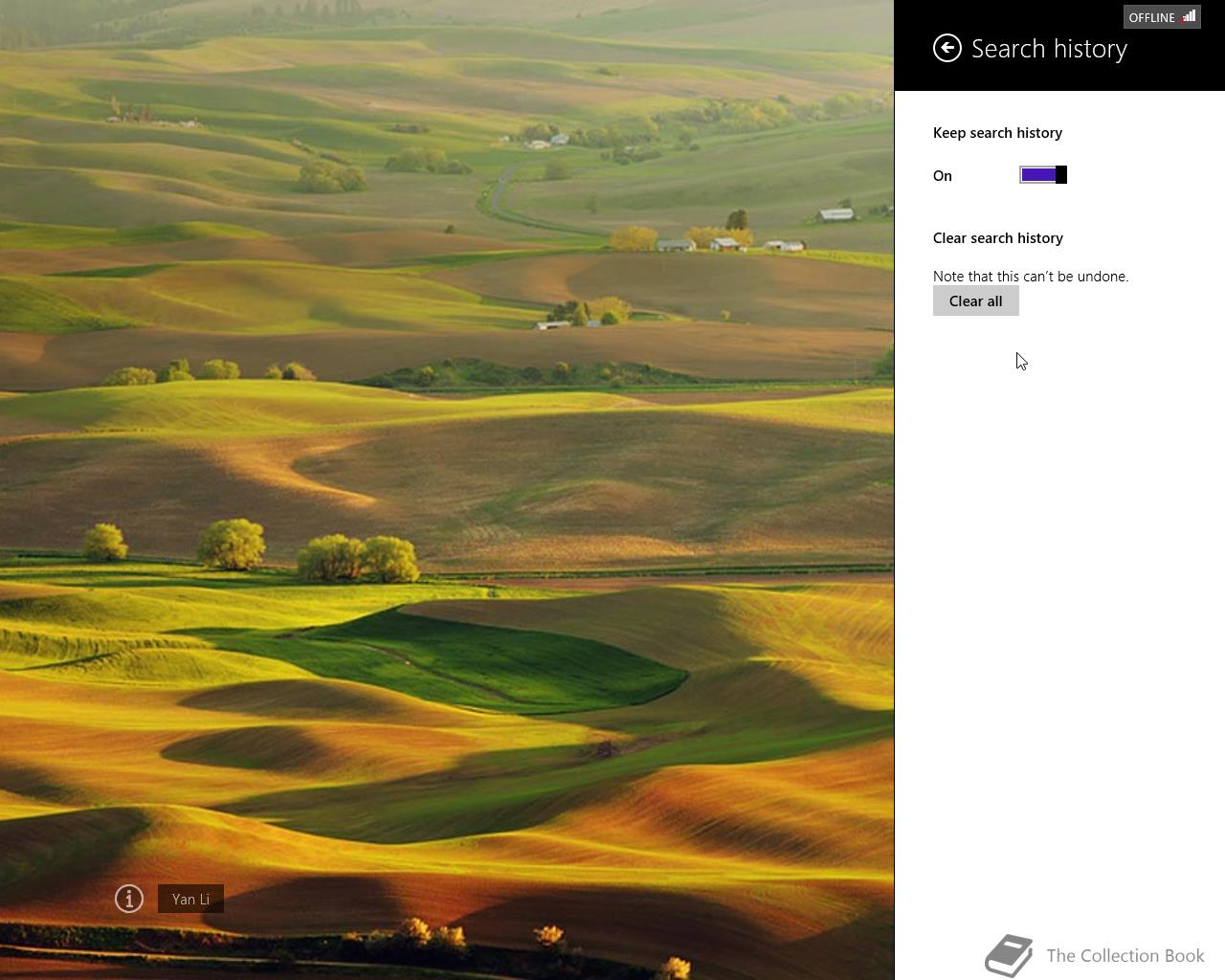Viewport: 1225px width, 980px height.
Task: Click the purple filled part of the toggle
Action: click(1038, 174)
